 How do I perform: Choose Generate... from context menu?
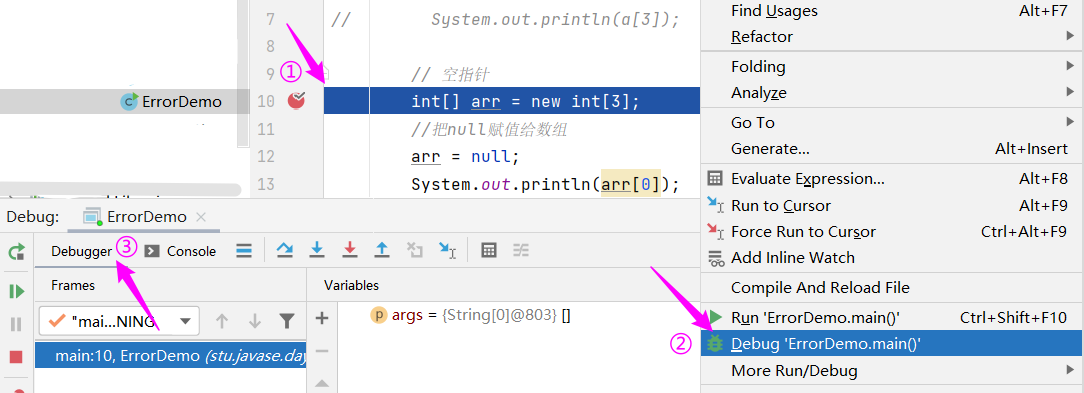point(893,149)
